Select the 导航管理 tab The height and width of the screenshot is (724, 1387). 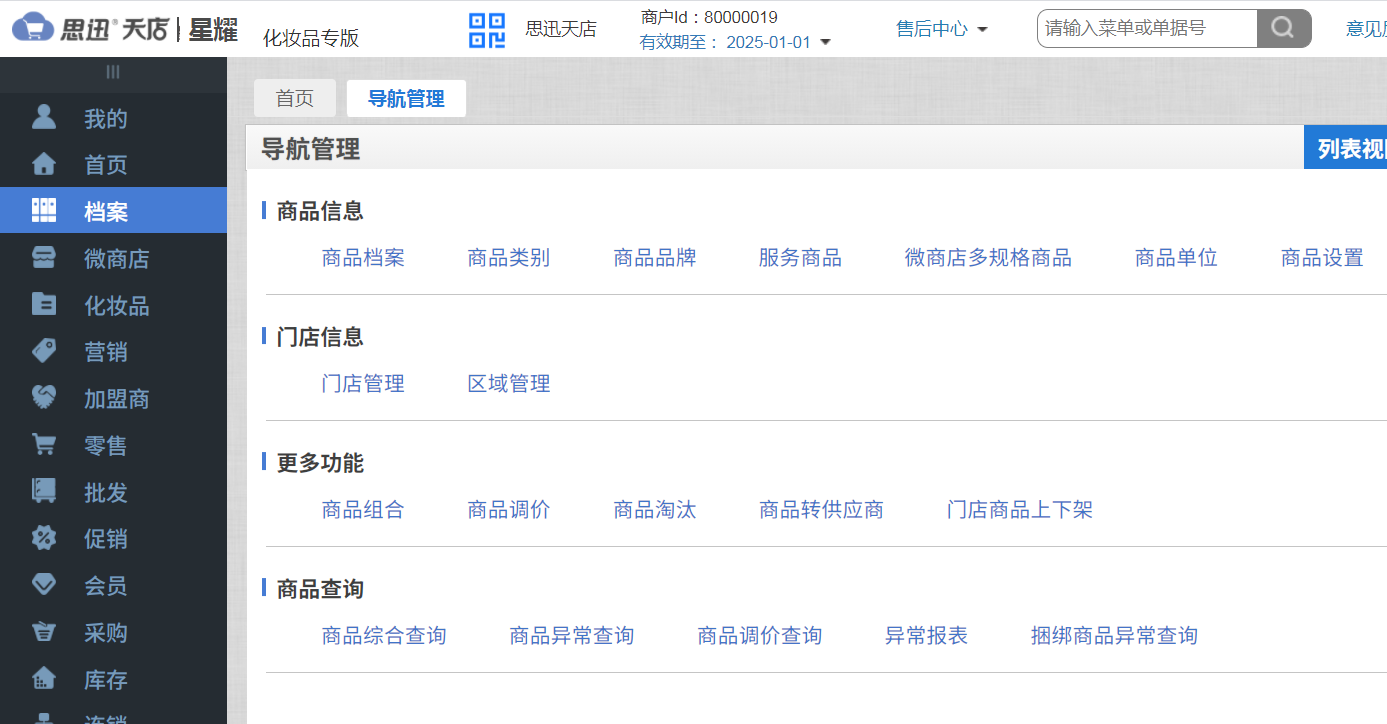pos(406,98)
